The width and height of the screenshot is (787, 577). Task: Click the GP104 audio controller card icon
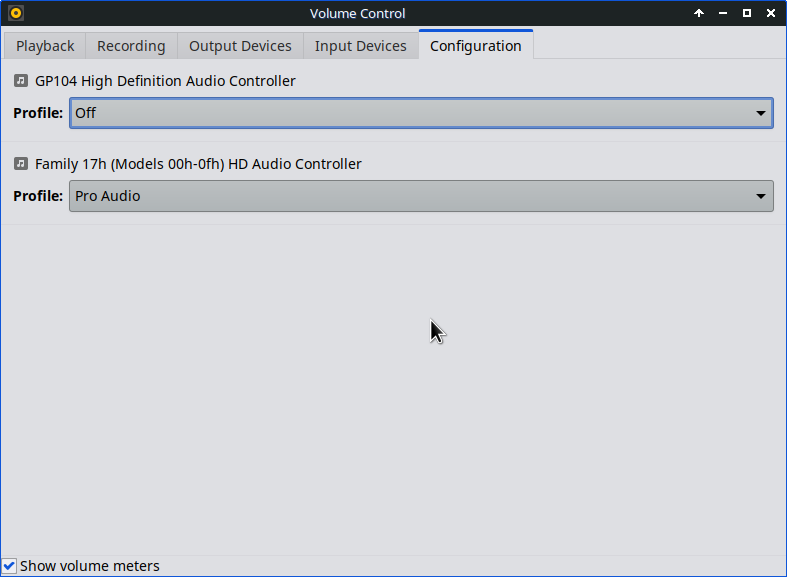click(x=21, y=80)
